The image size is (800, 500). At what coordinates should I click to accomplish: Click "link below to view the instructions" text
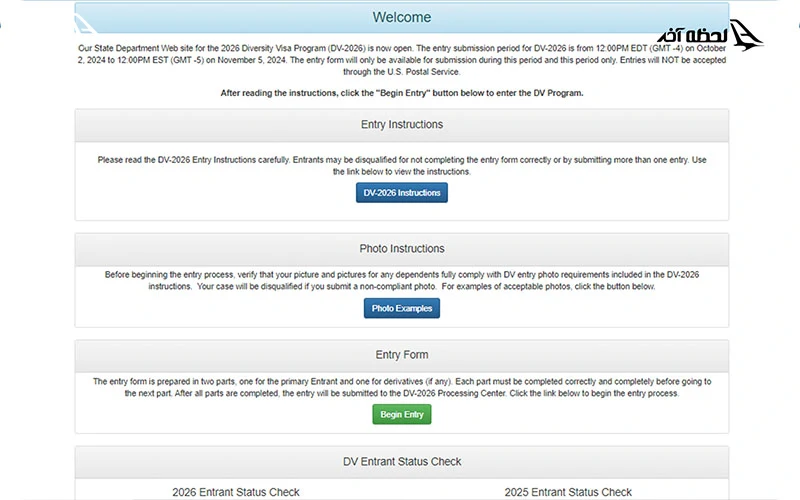coord(401,172)
